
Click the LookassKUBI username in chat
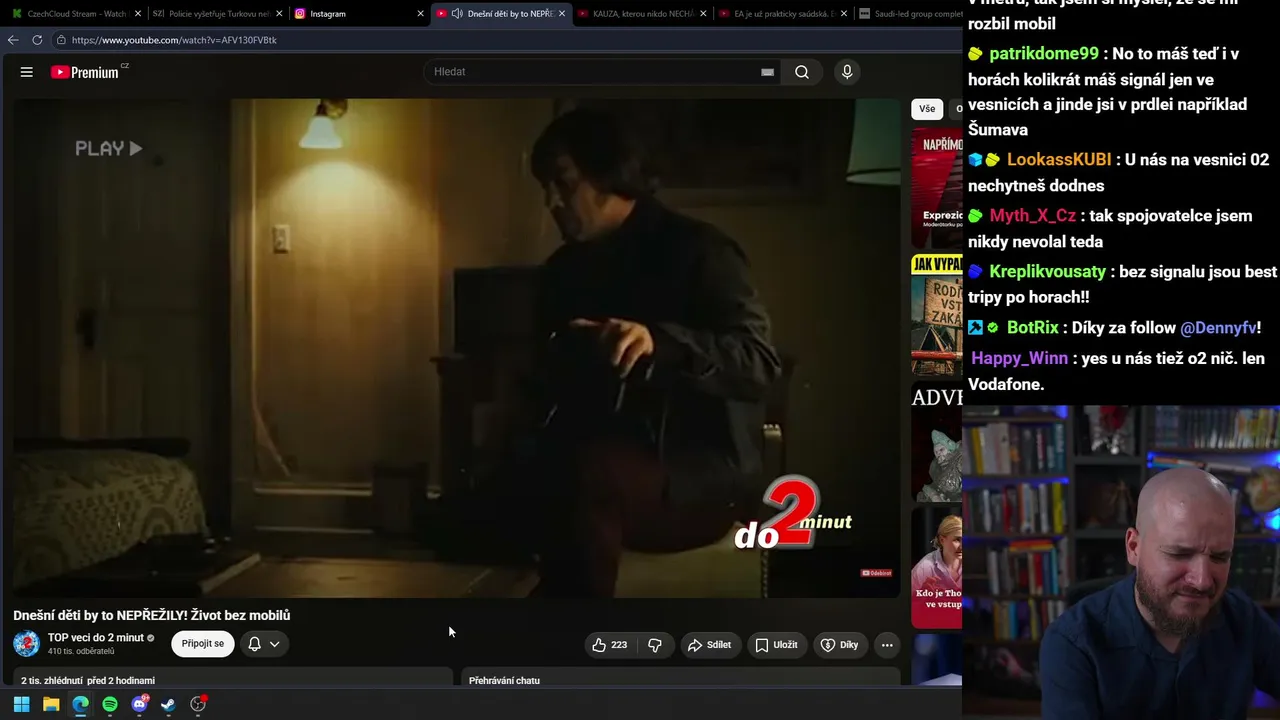tap(1059, 160)
